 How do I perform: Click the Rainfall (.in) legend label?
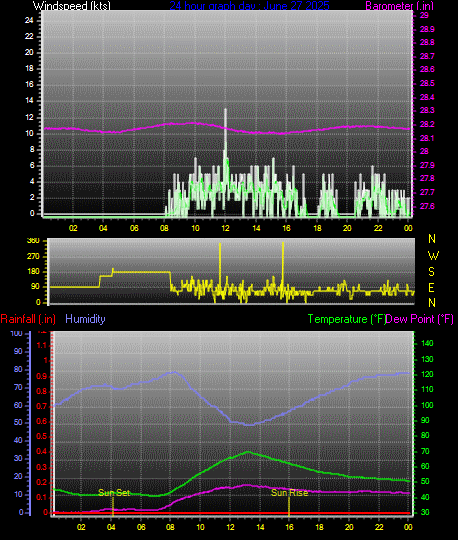pos(28,319)
